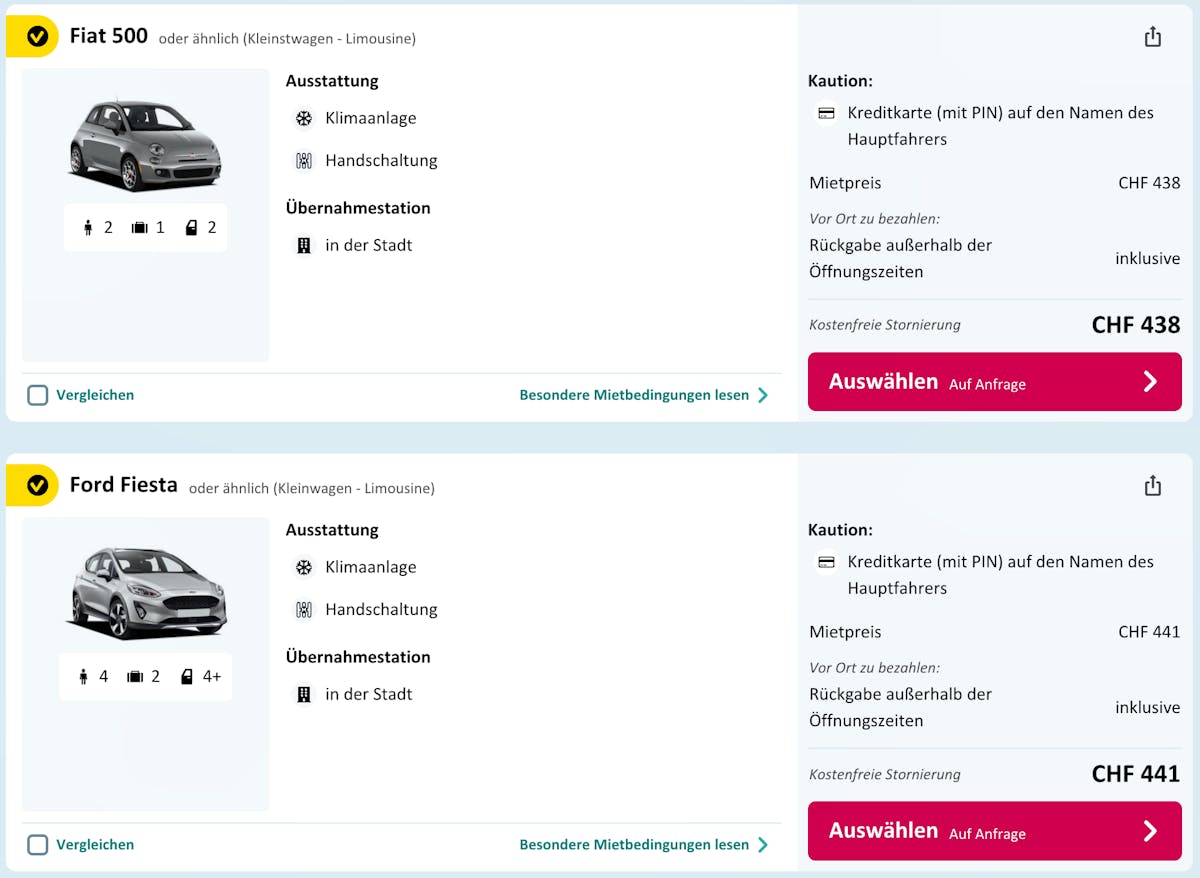The width and height of the screenshot is (1200, 878).
Task: Click the yellow checkmark badge beside Ford Fiesta
Action: 37,486
